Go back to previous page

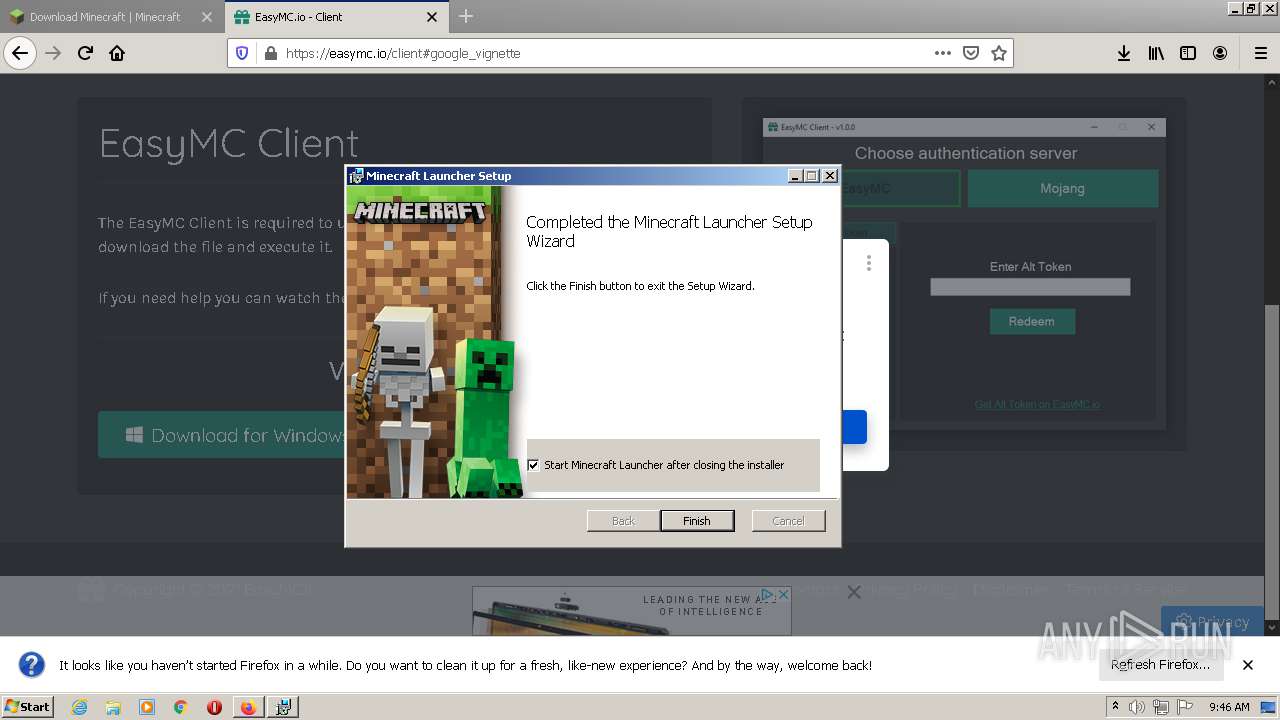coord(20,53)
